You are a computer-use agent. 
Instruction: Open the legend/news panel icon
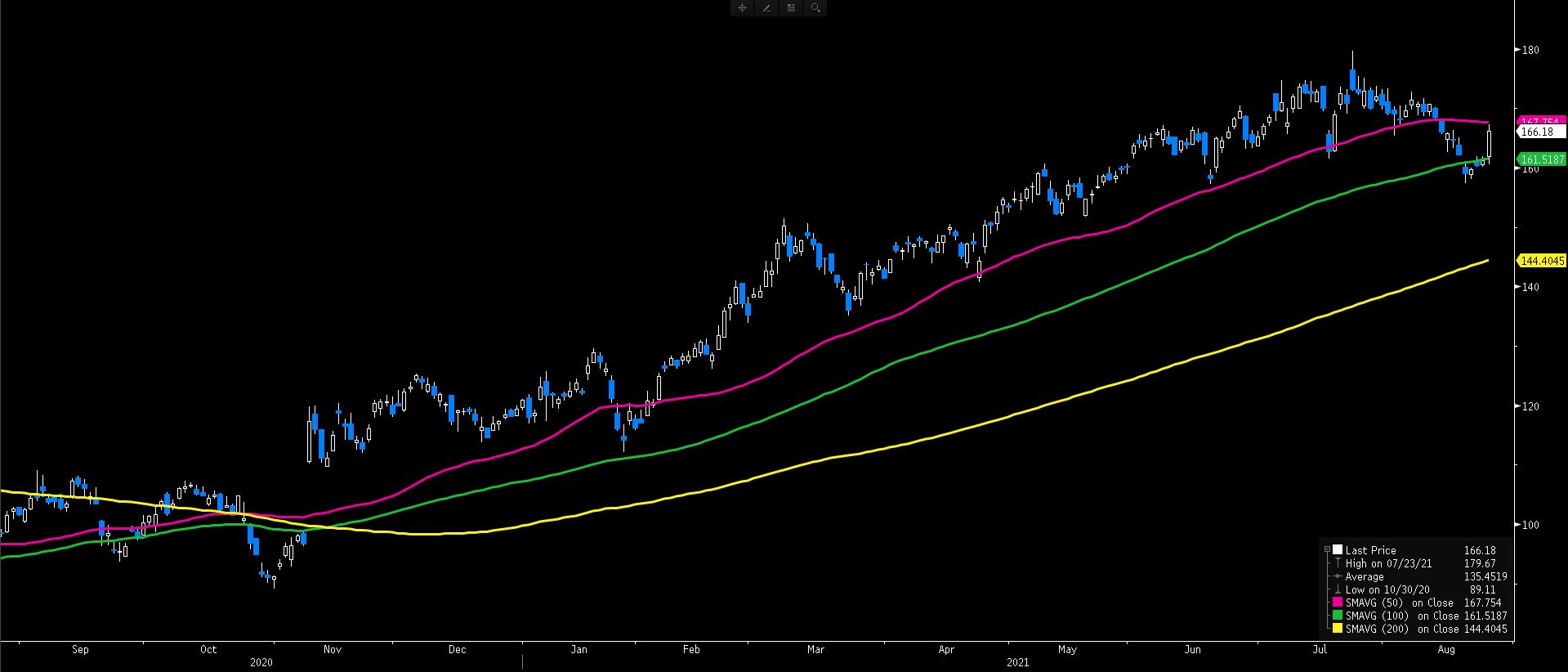point(791,8)
